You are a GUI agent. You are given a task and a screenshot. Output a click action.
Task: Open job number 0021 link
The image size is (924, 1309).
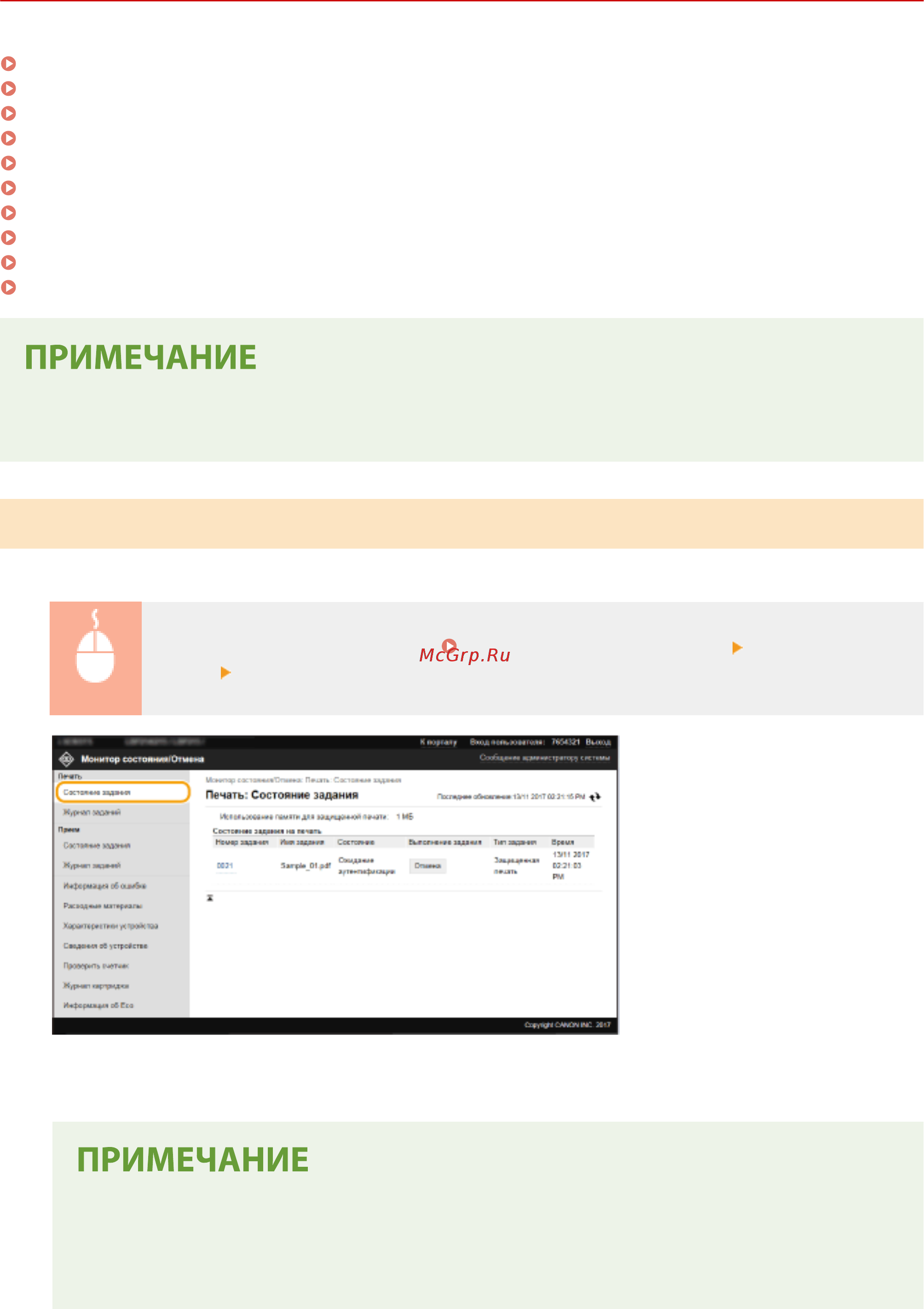(225, 865)
